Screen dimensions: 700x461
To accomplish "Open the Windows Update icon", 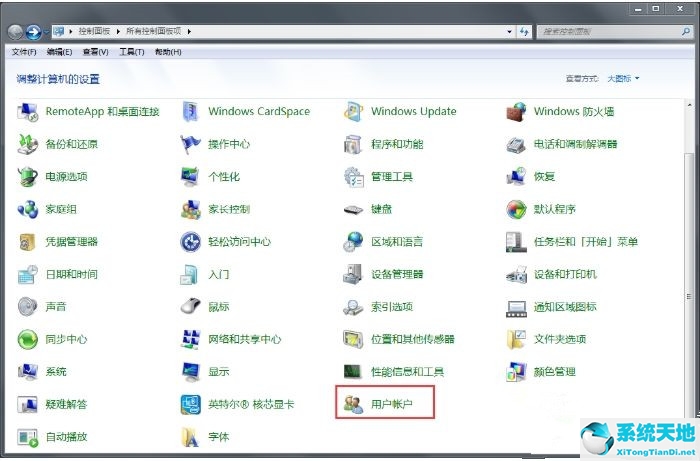I will point(353,112).
